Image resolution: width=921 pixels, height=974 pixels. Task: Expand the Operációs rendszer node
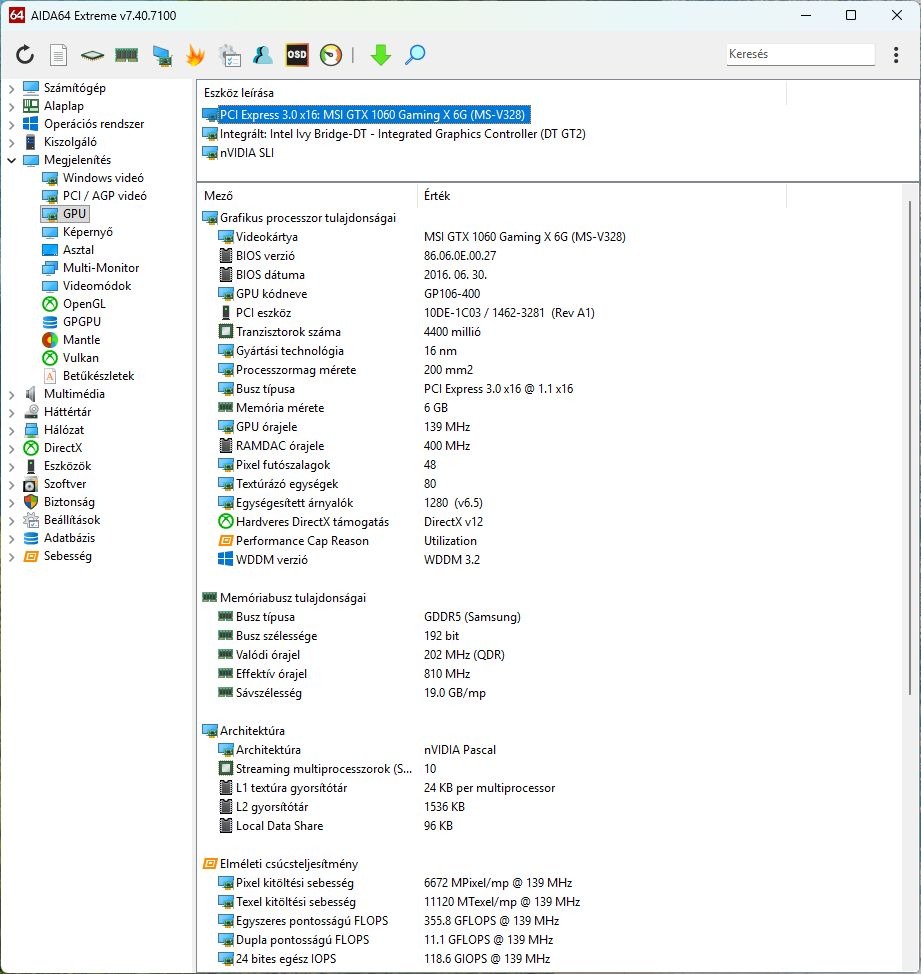click(11, 124)
